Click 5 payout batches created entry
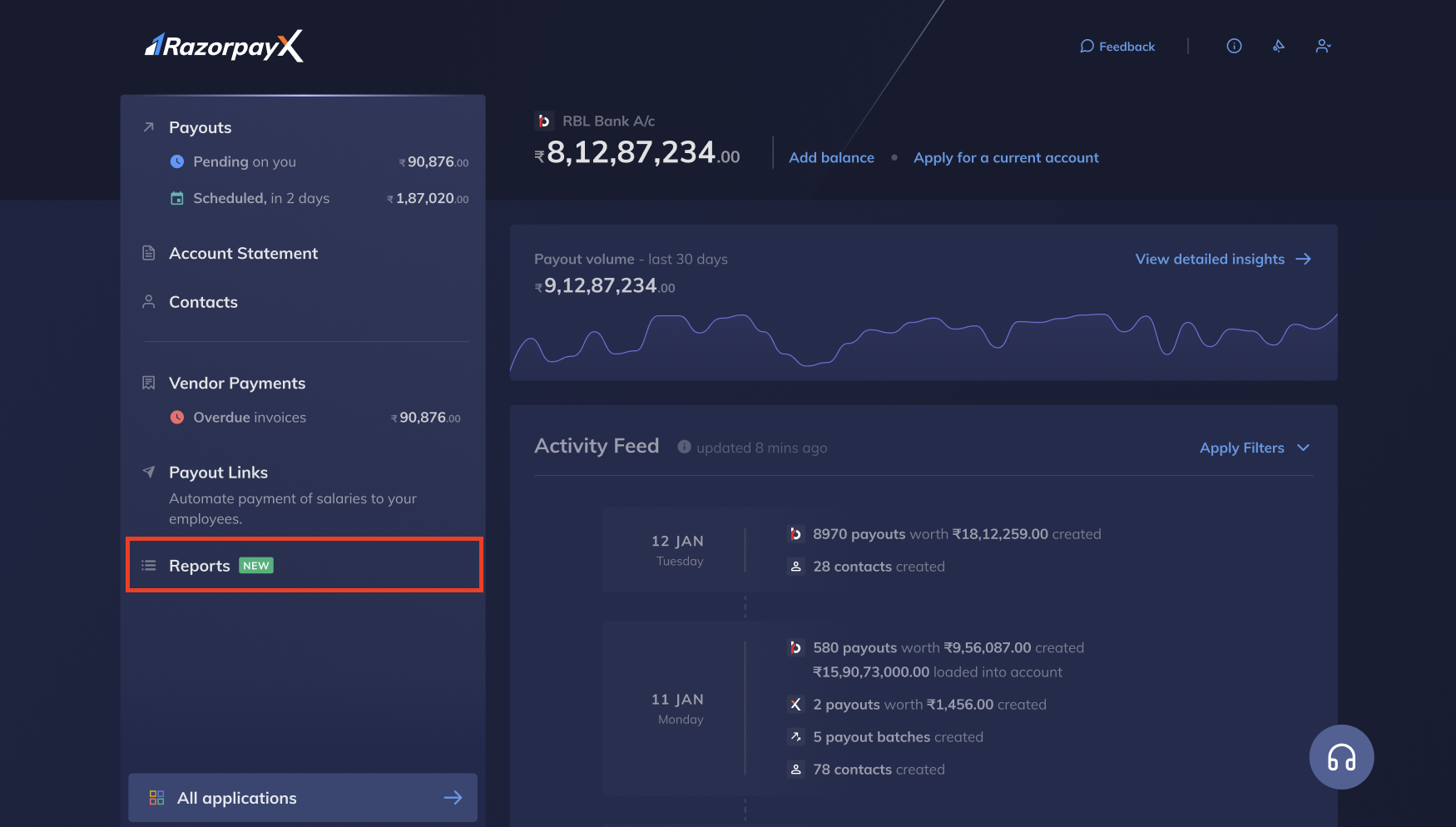The width and height of the screenshot is (1456, 827). pos(898,737)
